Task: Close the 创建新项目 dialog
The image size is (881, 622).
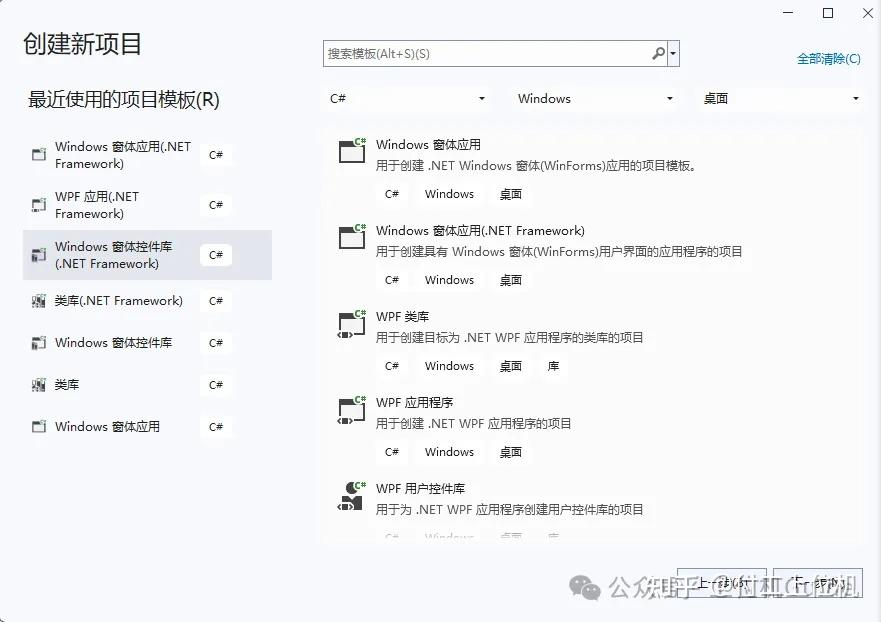Action: click(867, 13)
